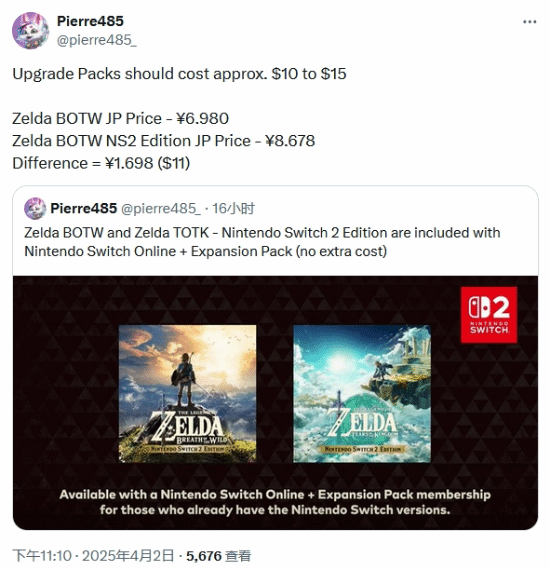Image resolution: width=550 pixels, height=570 pixels.
Task: Open the quoted tweet text about Expansion Pack
Action: [262, 242]
